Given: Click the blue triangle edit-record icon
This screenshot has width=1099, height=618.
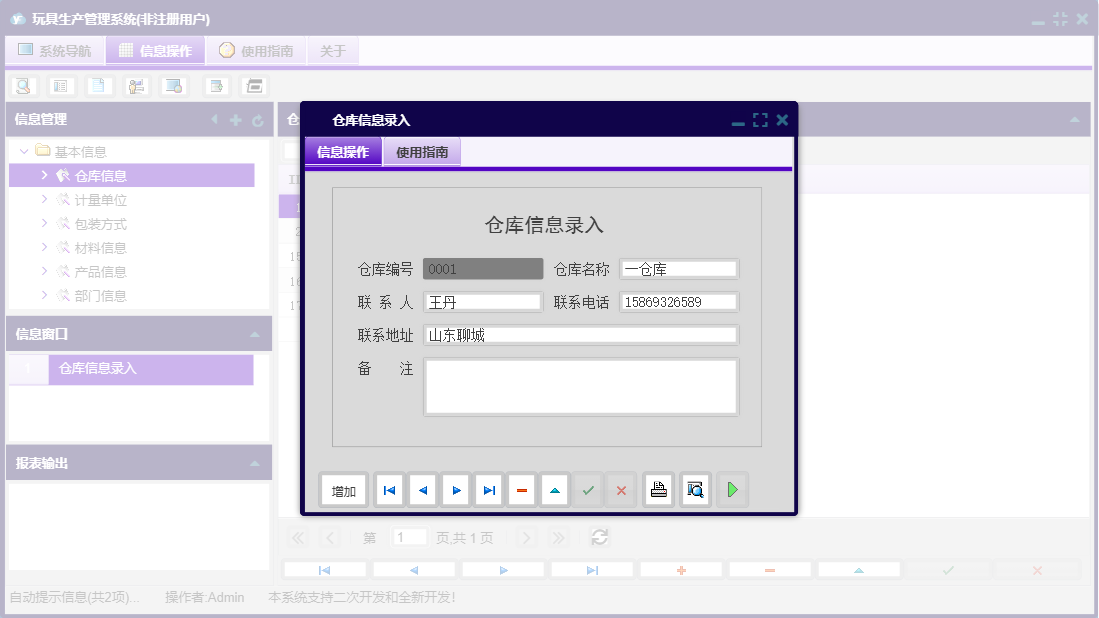Looking at the screenshot, I should tap(555, 489).
